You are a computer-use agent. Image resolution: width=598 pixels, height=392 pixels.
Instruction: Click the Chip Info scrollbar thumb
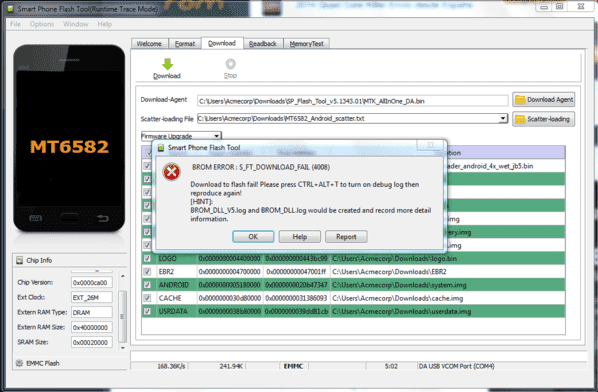pyautogui.click(x=122, y=316)
